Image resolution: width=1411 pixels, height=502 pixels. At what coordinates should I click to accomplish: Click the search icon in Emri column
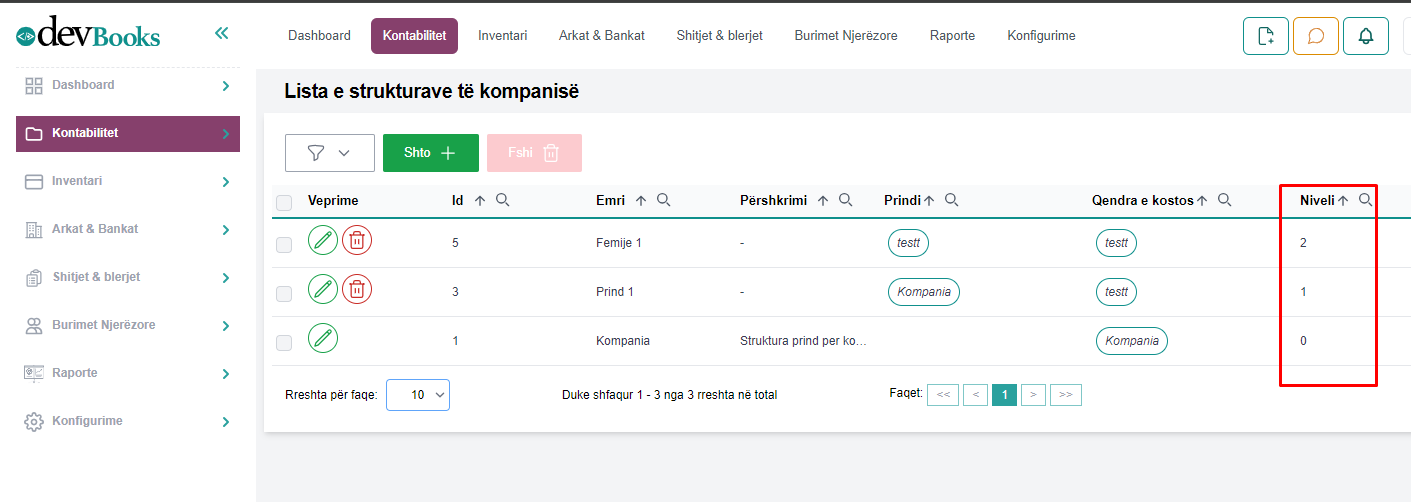pos(663,200)
